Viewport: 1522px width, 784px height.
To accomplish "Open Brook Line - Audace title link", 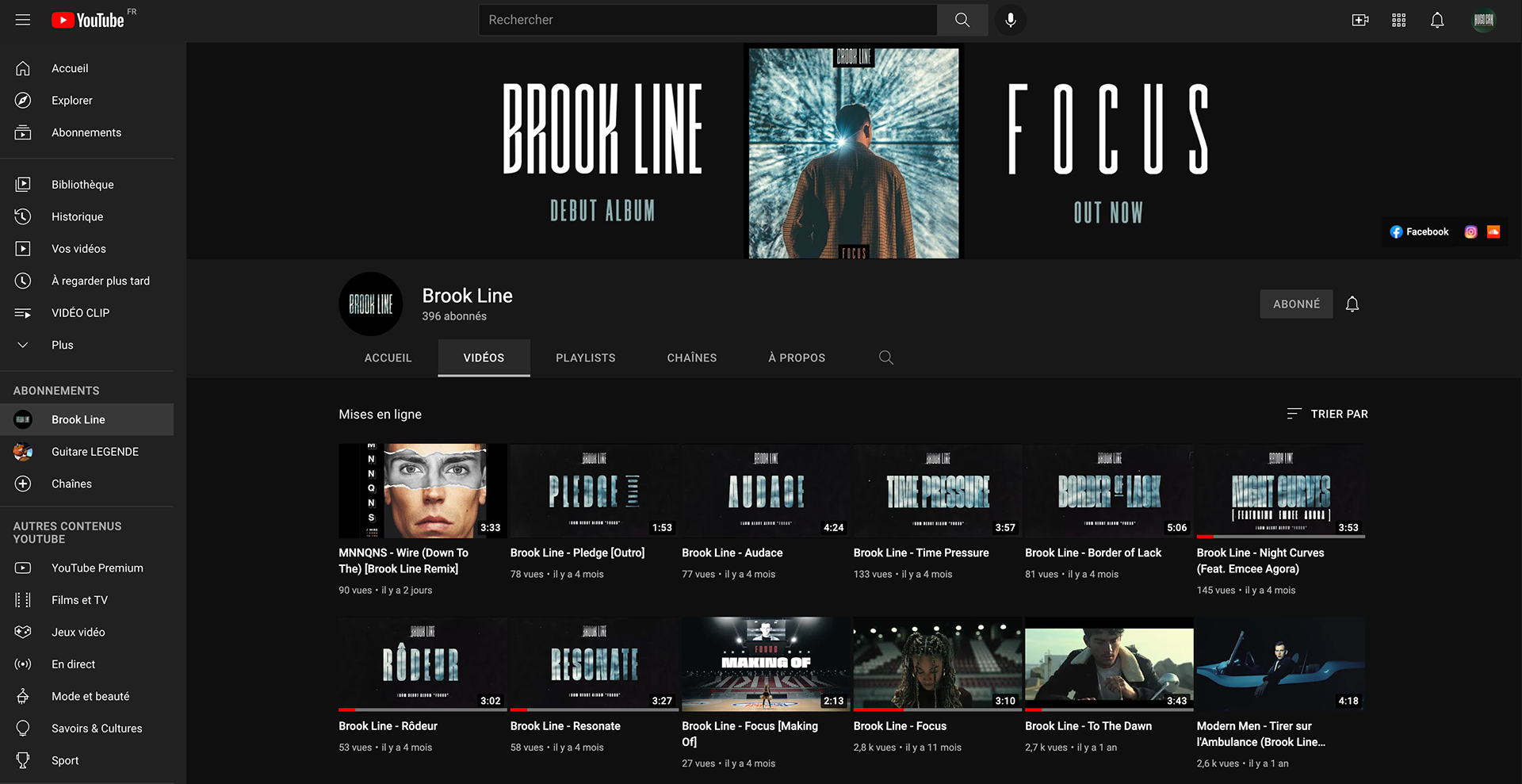I will [732, 553].
